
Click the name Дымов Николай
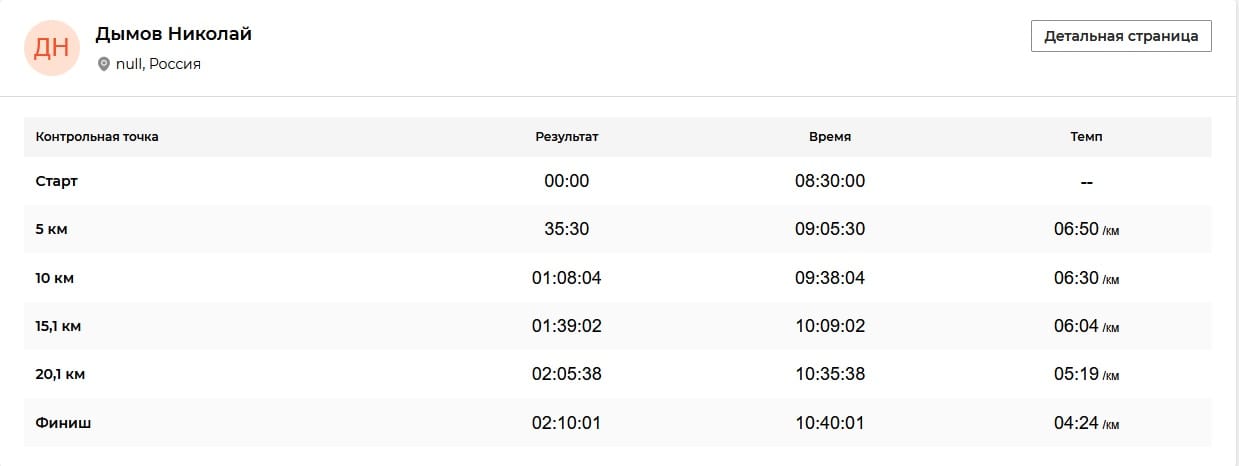(x=174, y=34)
